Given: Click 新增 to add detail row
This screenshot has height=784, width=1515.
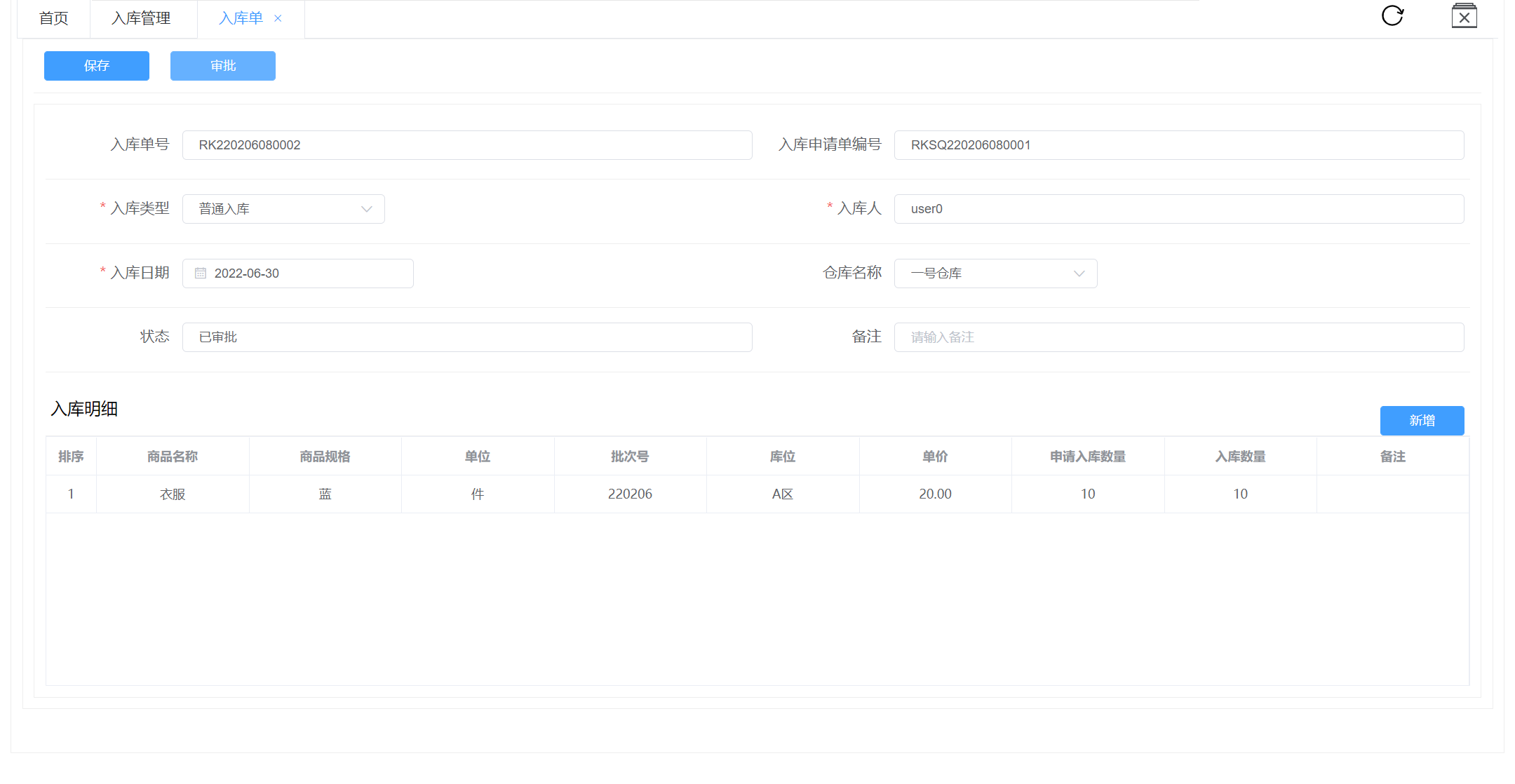Looking at the screenshot, I should [x=1422, y=421].
